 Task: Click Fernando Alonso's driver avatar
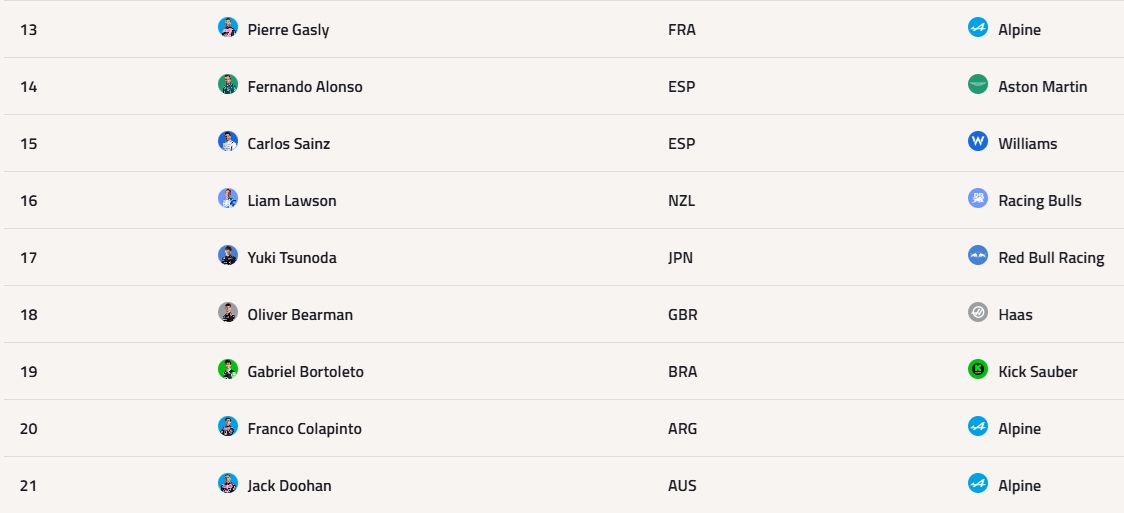(228, 85)
